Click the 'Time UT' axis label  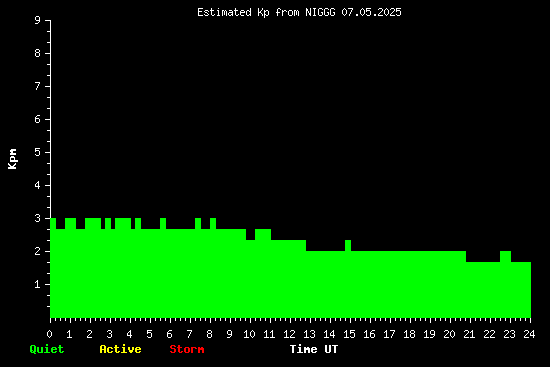tap(314, 349)
